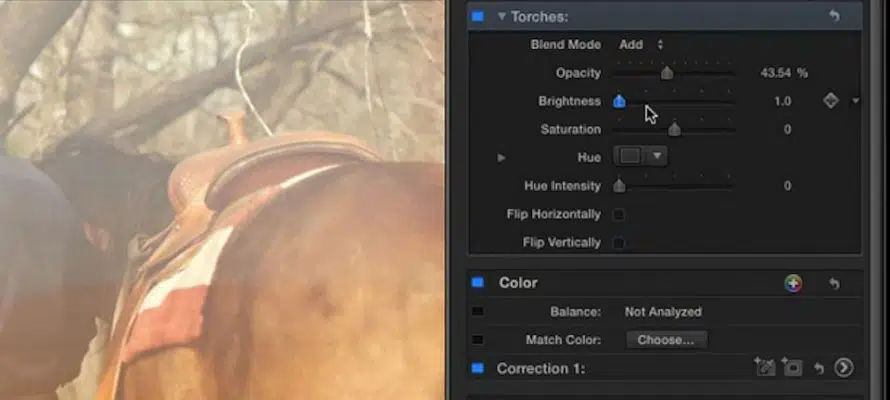
Task: Open the Blend Mode Add popup
Action: click(641, 44)
